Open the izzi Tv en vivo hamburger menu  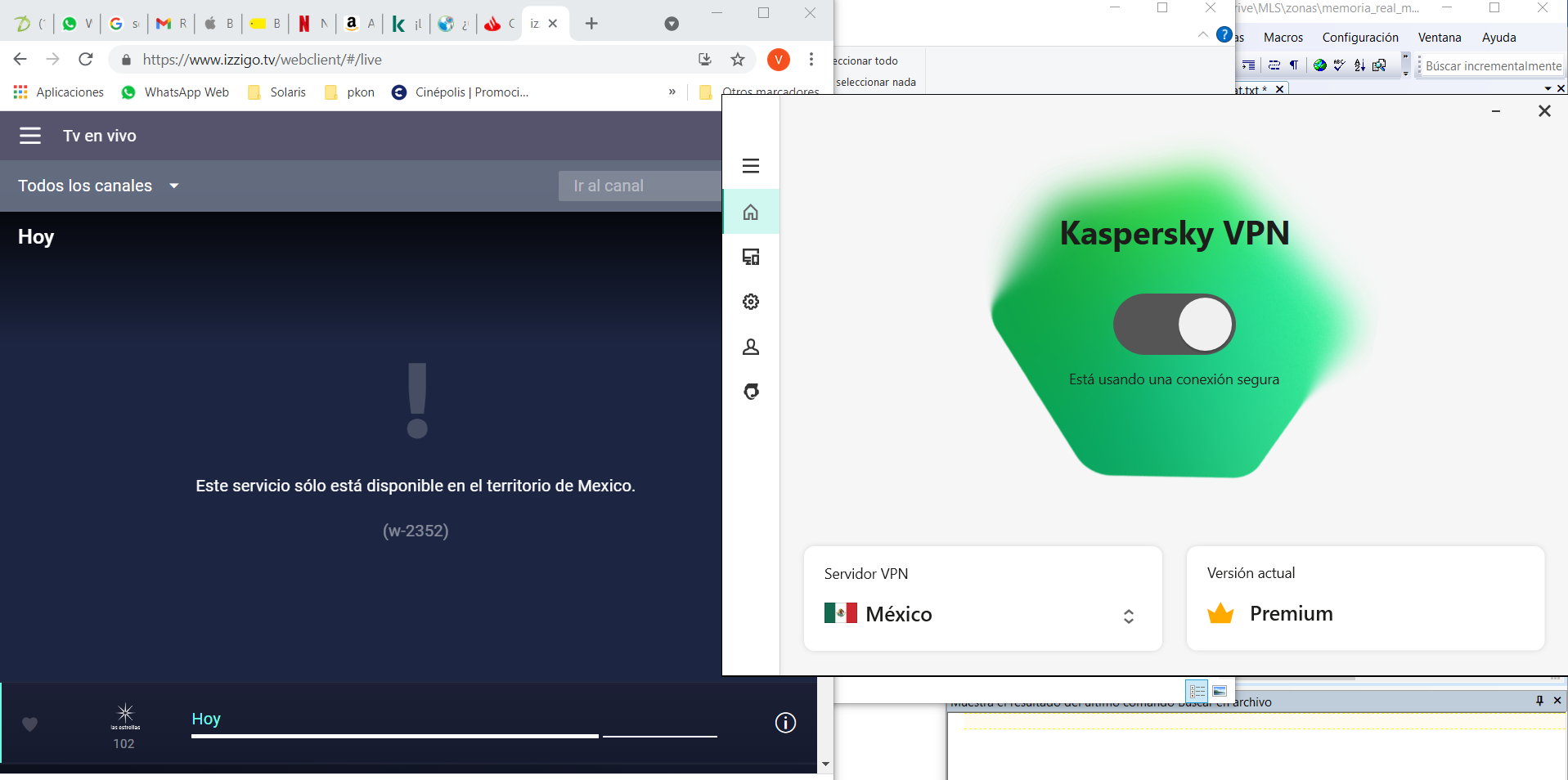(x=30, y=136)
